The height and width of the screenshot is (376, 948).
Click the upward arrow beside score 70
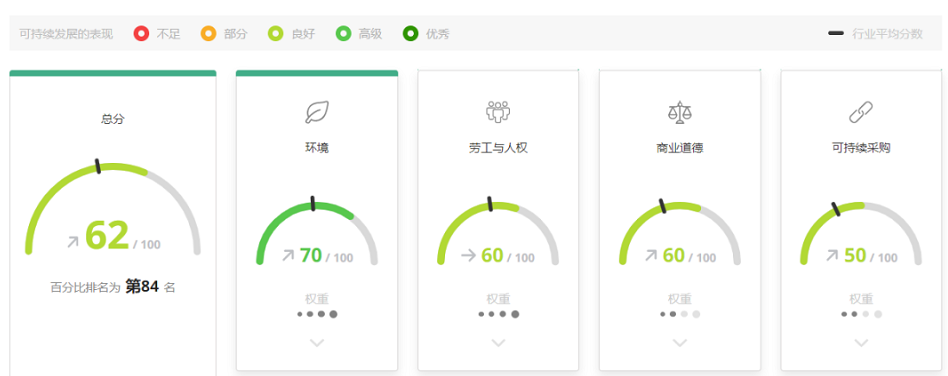click(288, 256)
